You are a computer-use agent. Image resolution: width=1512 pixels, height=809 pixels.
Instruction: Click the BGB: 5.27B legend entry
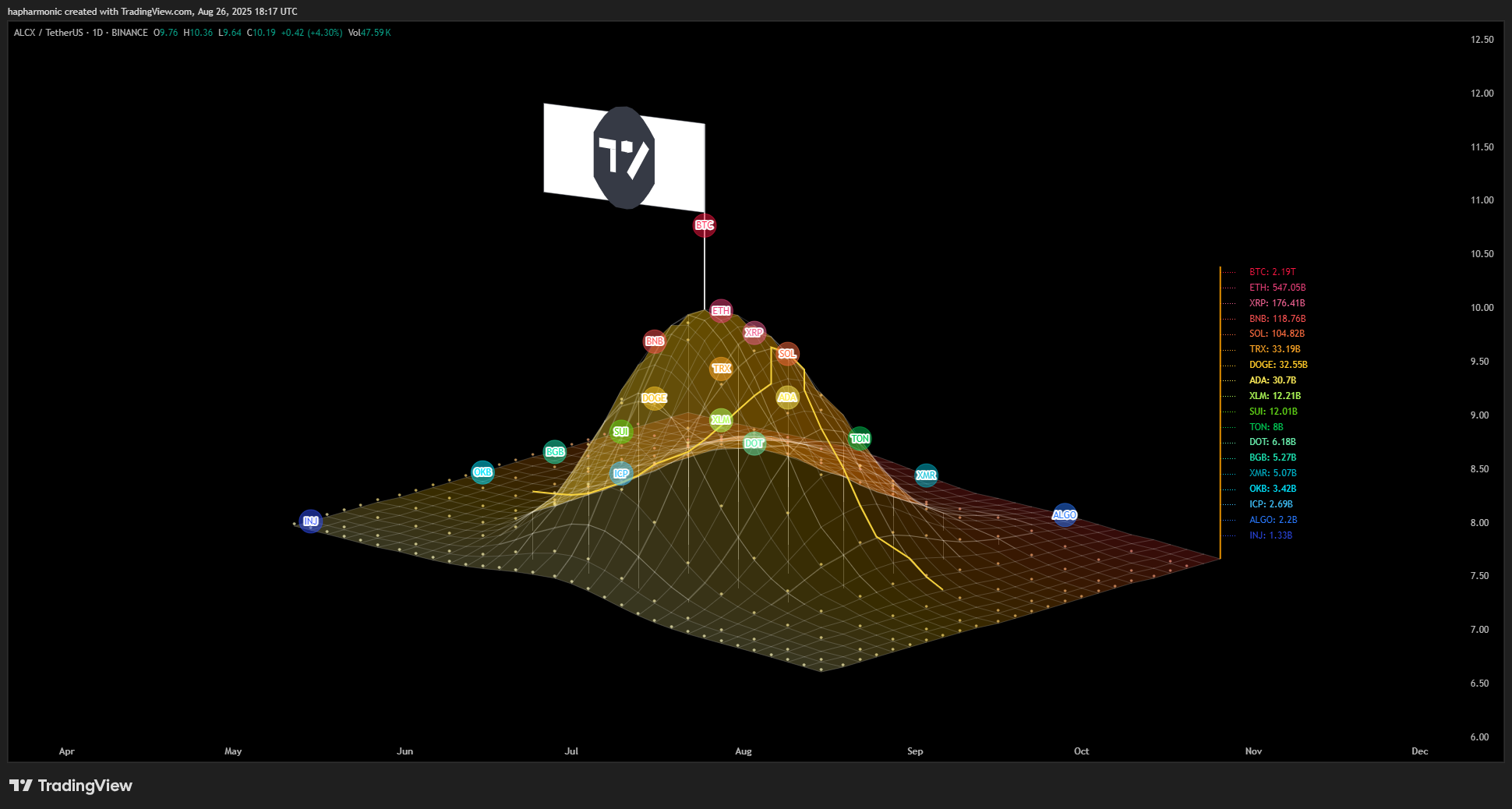tap(1273, 457)
